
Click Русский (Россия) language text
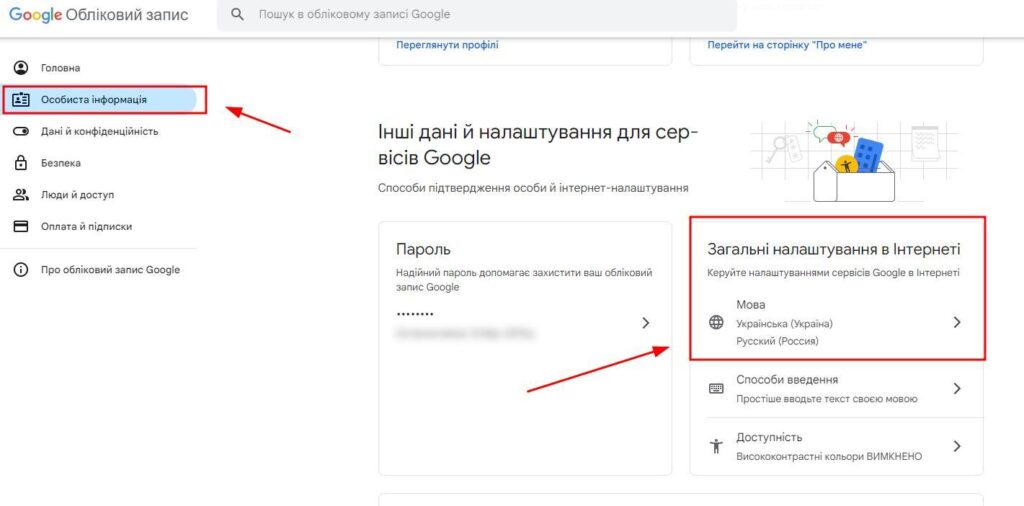point(777,341)
